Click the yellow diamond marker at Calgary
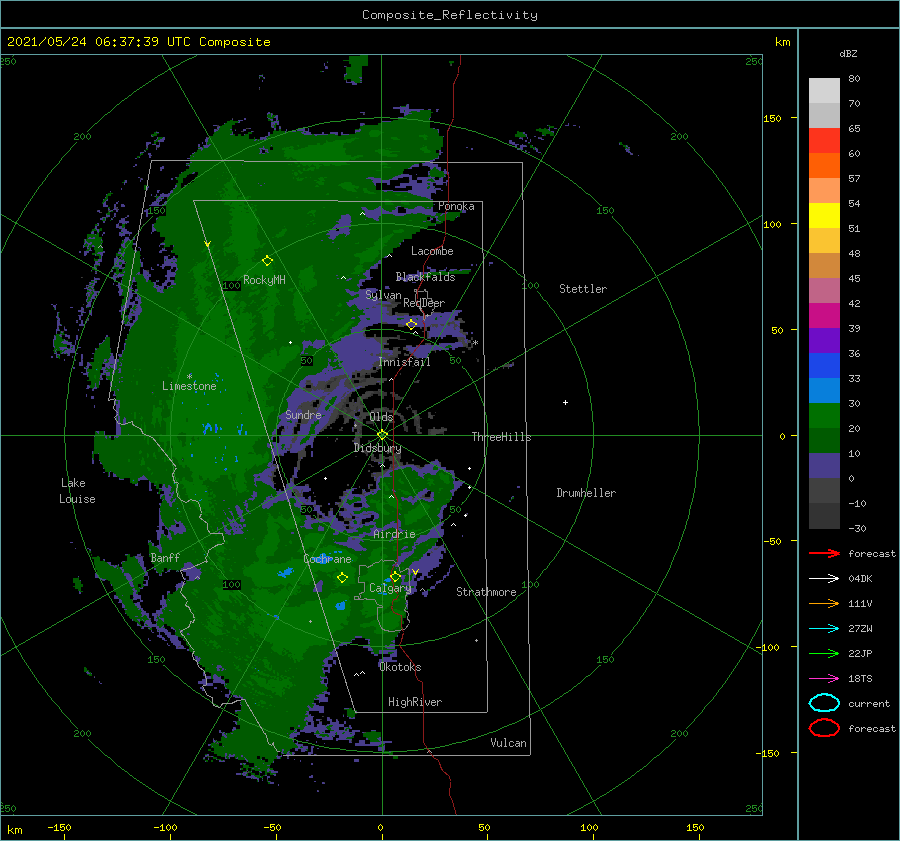This screenshot has width=900, height=841. (395, 576)
